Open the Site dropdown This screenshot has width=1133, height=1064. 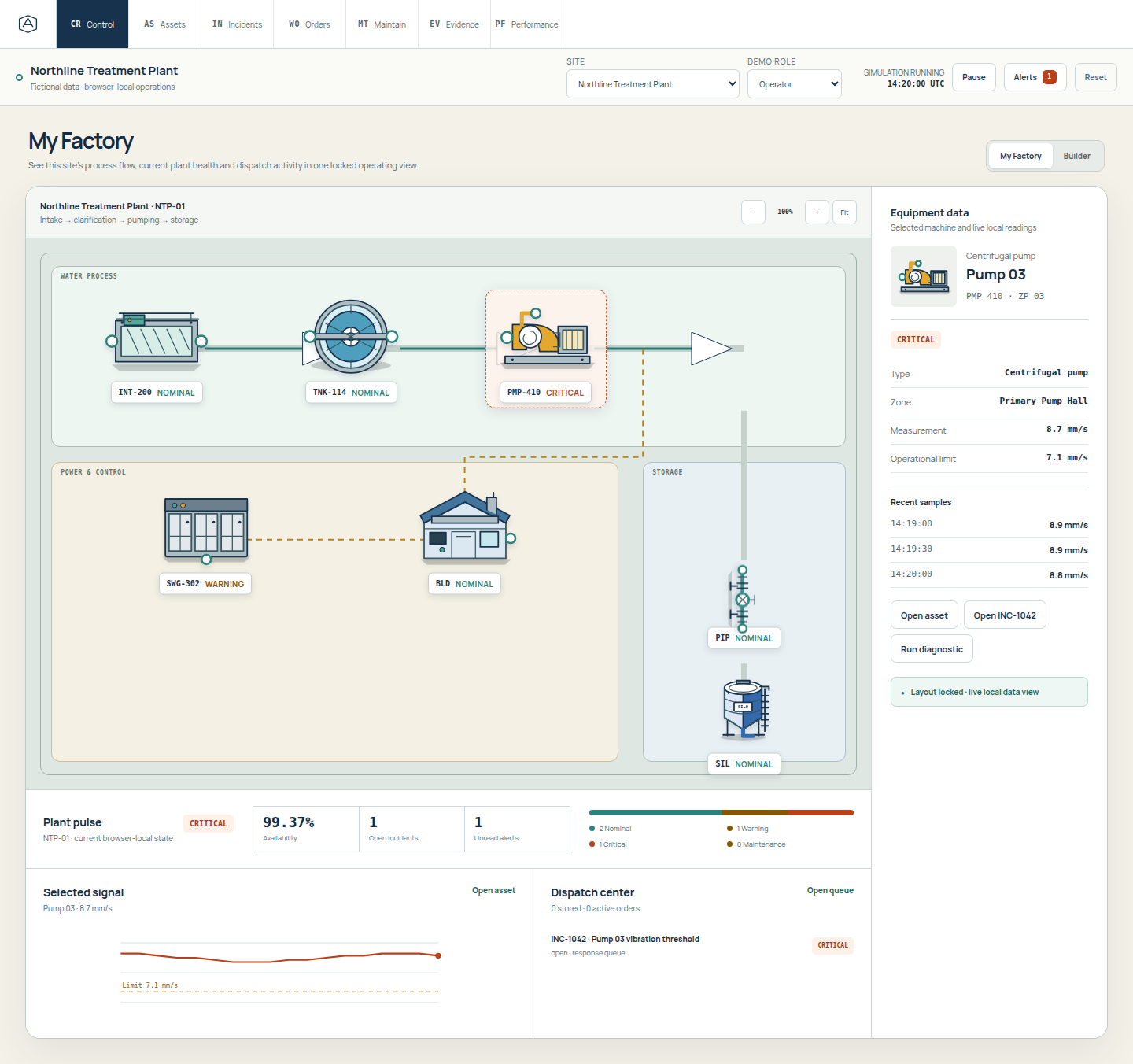click(x=653, y=84)
